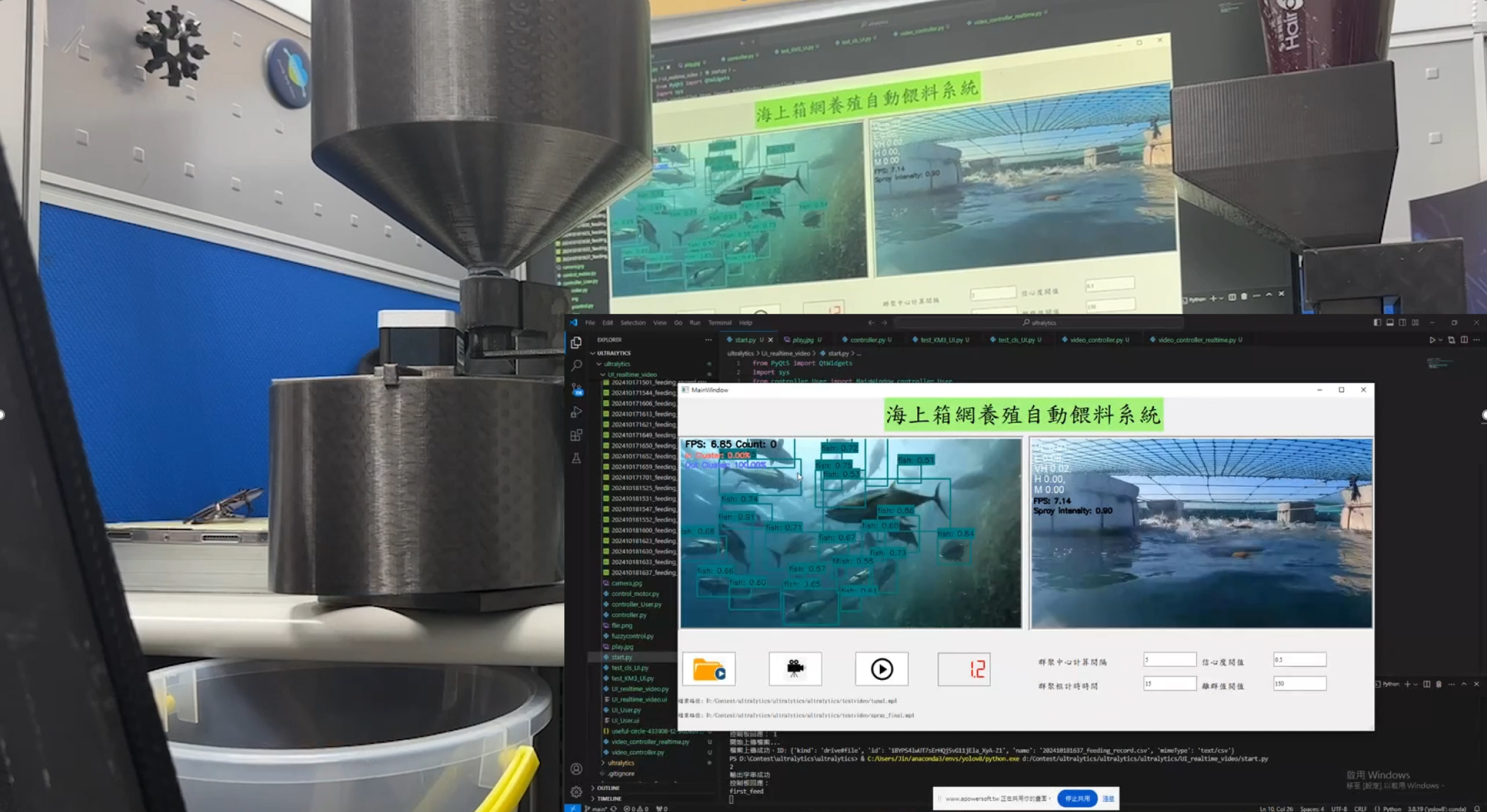Open the Search icon in activity bar

click(x=576, y=365)
